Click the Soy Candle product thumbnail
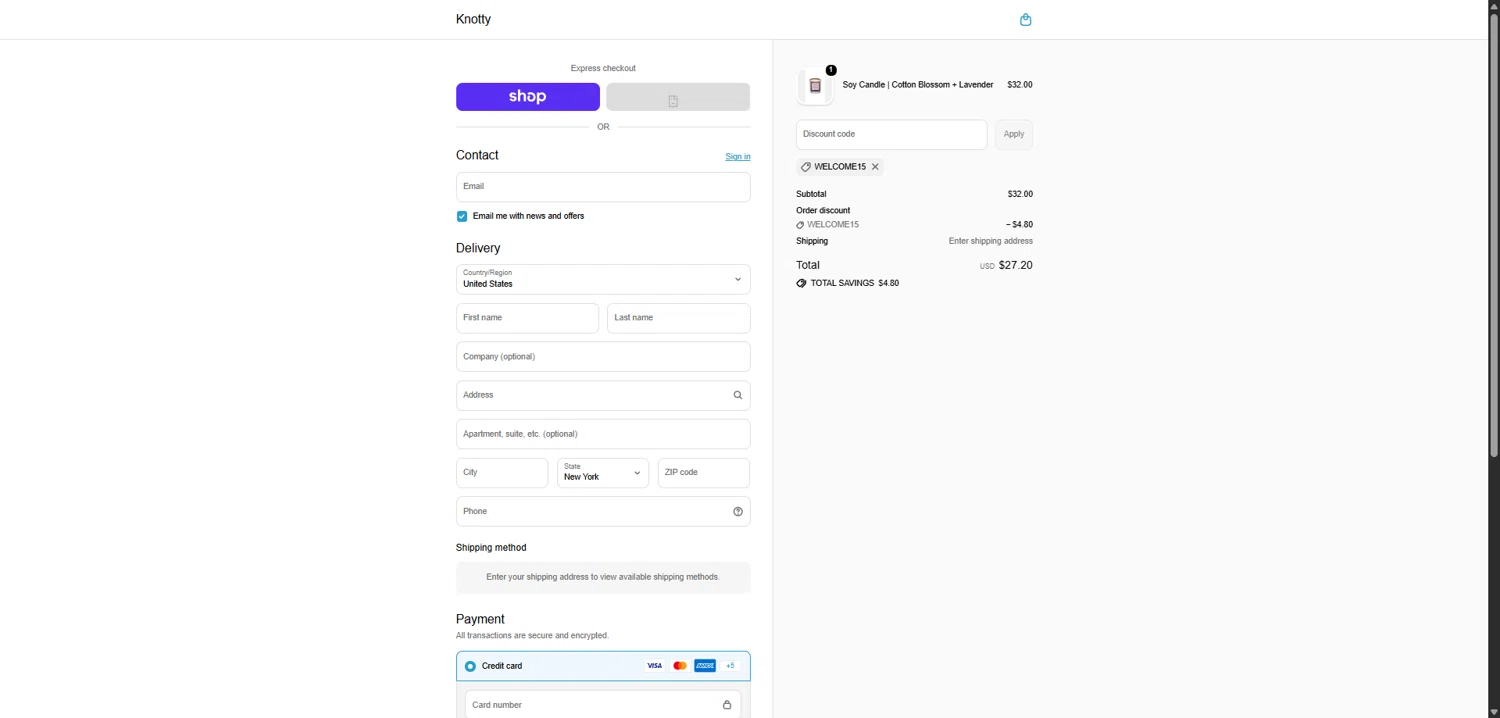 pyautogui.click(x=815, y=86)
